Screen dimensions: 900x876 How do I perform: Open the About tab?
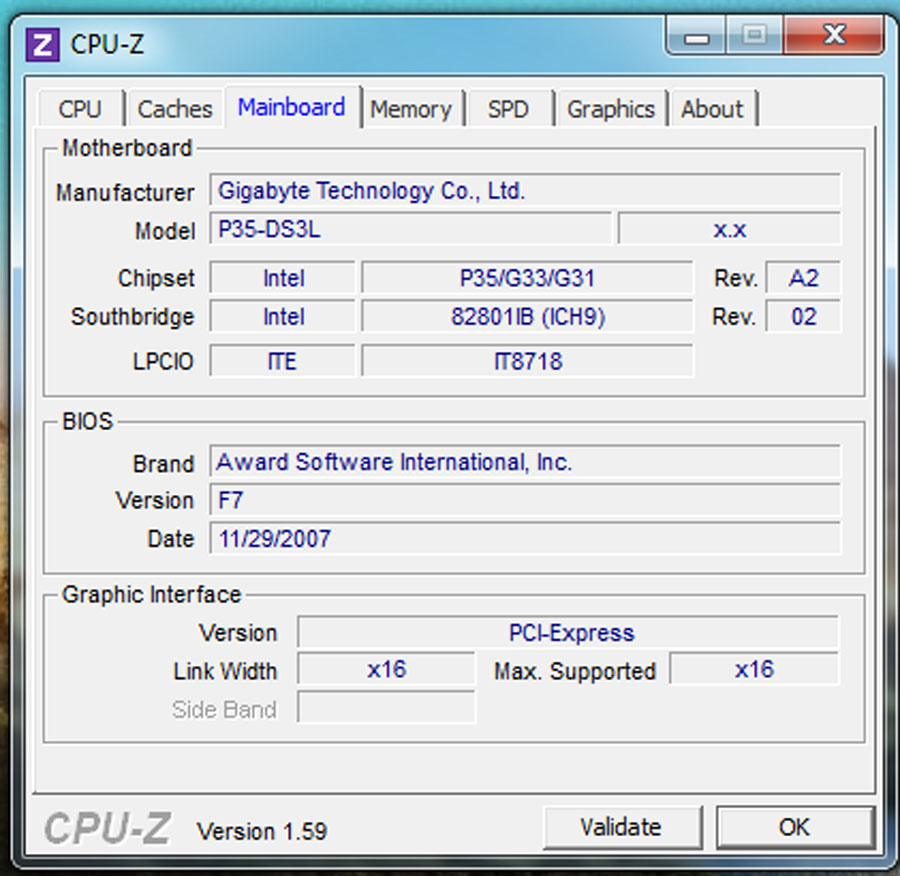pos(713,108)
